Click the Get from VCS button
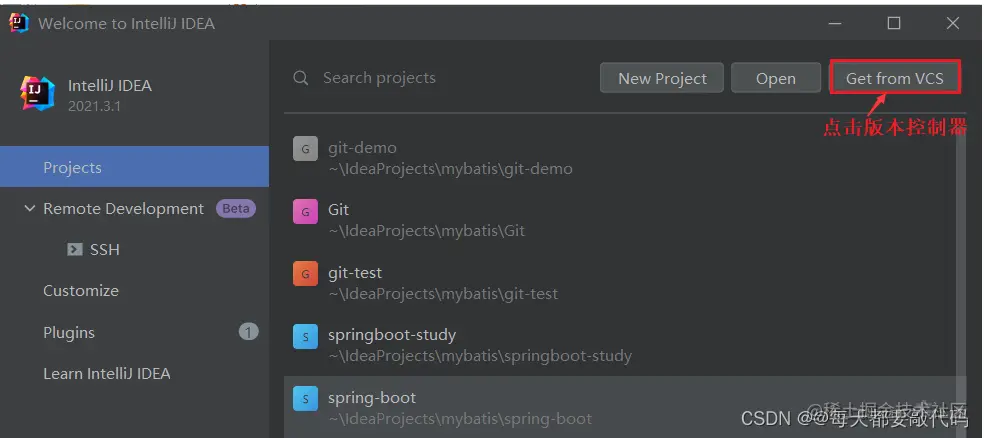 894,78
